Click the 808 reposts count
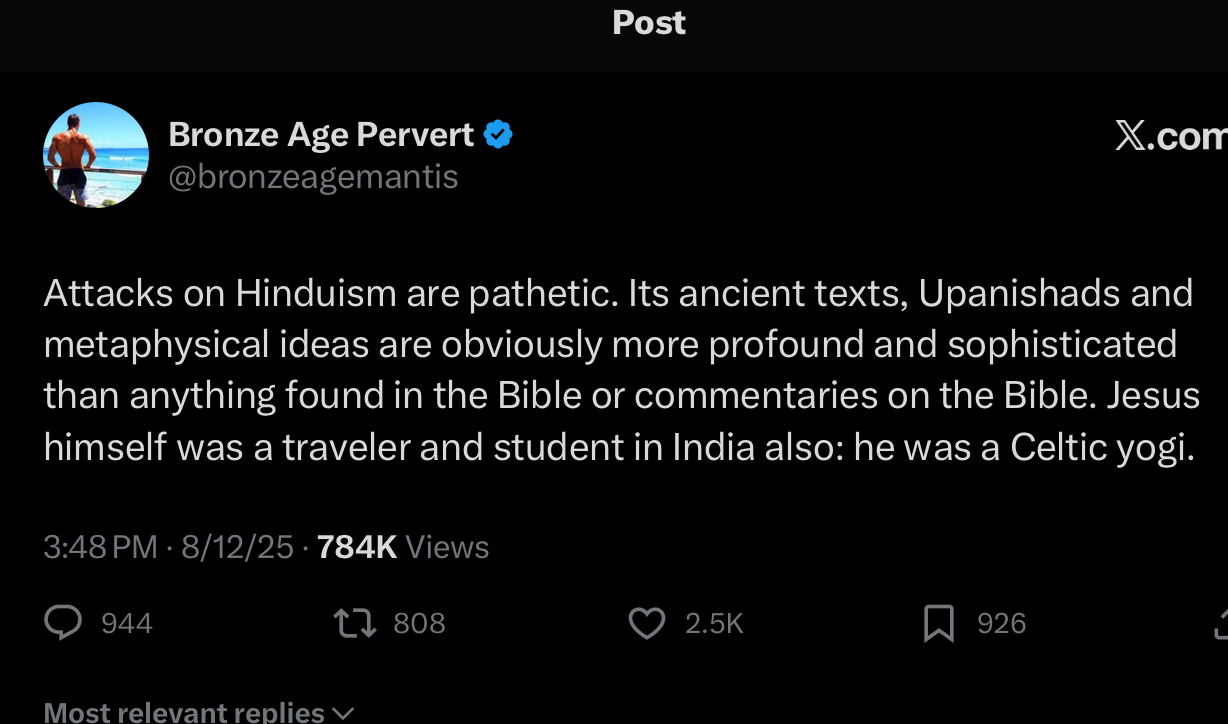 419,624
